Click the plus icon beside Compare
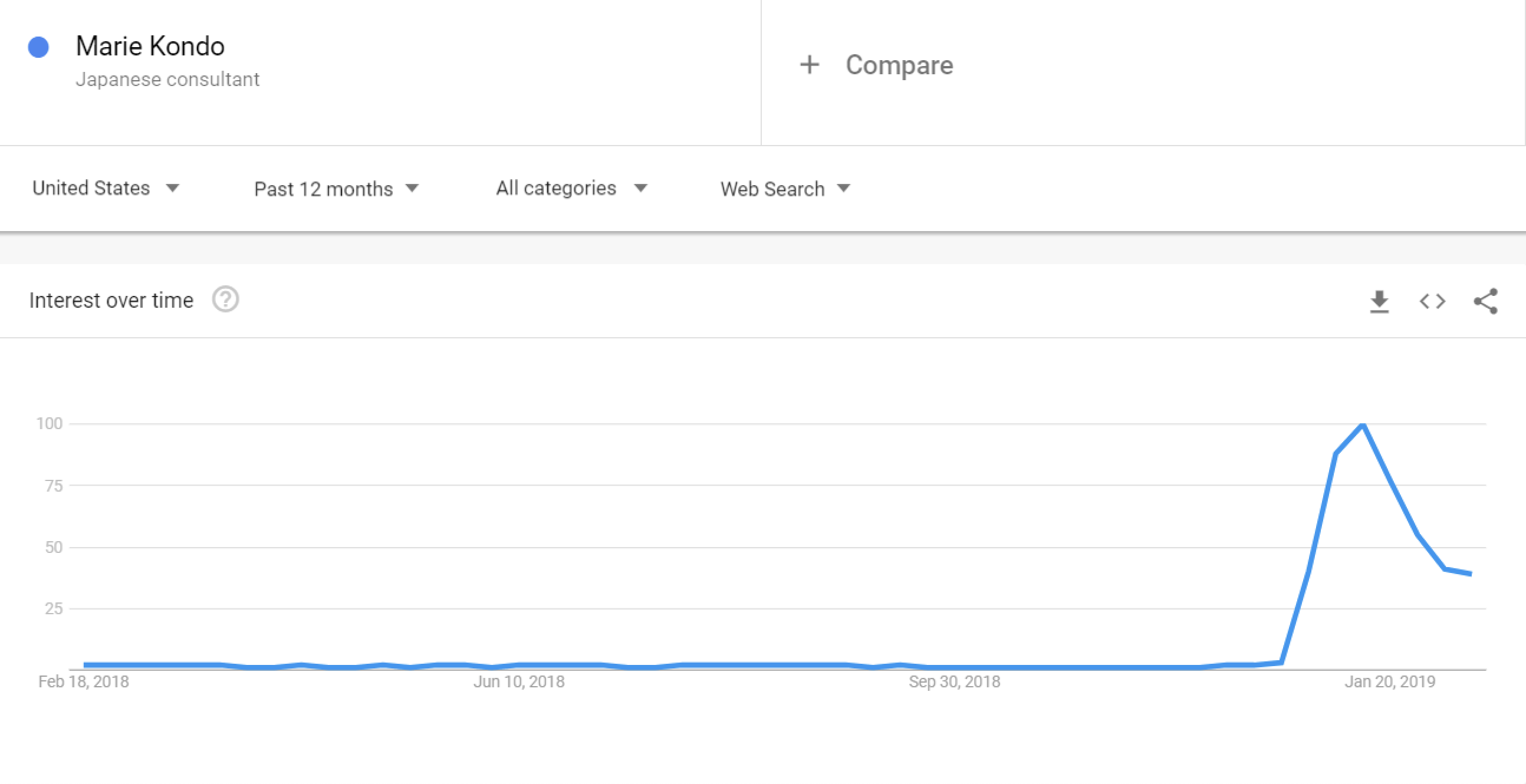This screenshot has height=784, width=1526. 810,64
